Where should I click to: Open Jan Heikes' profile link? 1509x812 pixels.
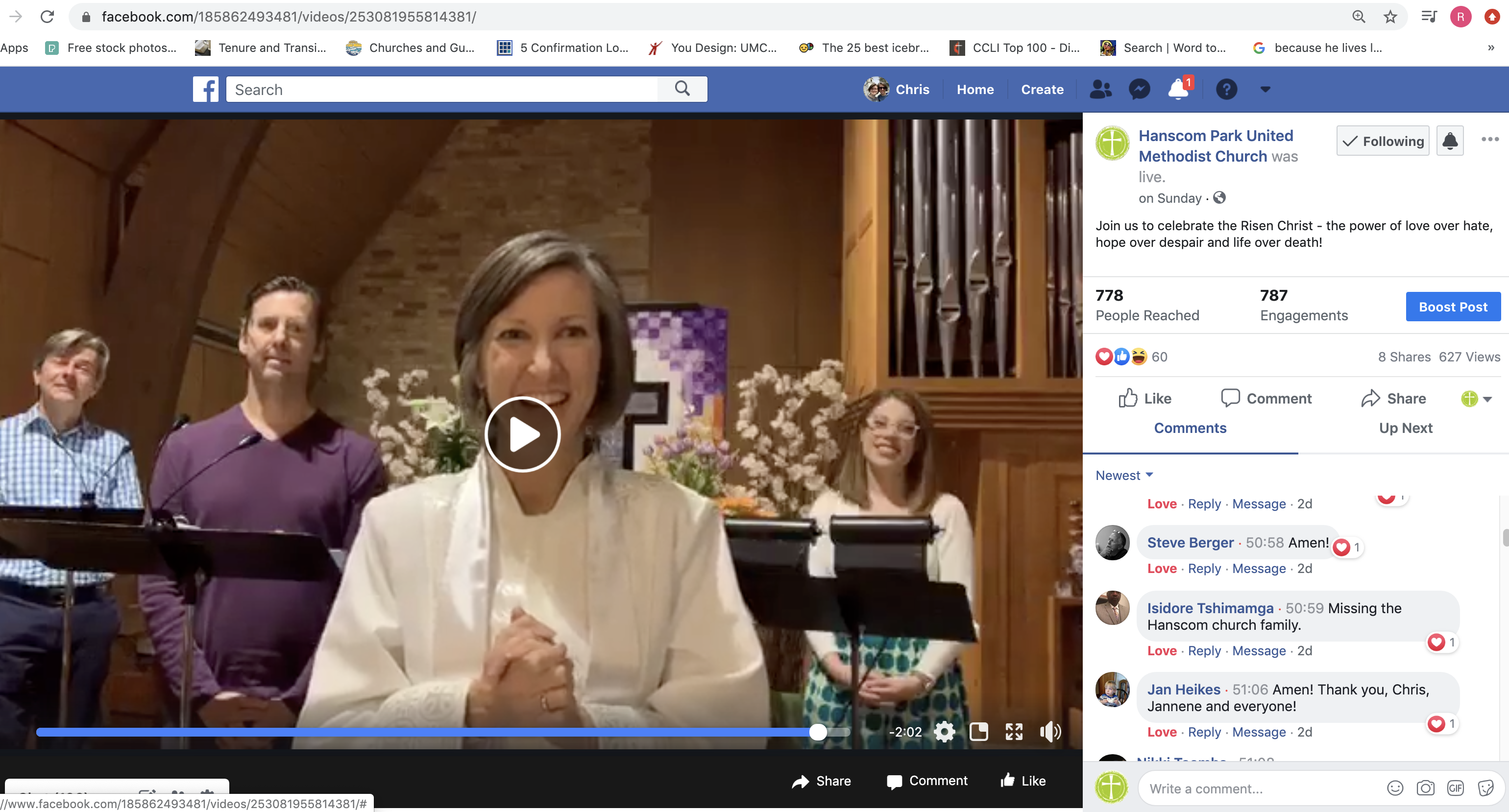(x=1183, y=690)
